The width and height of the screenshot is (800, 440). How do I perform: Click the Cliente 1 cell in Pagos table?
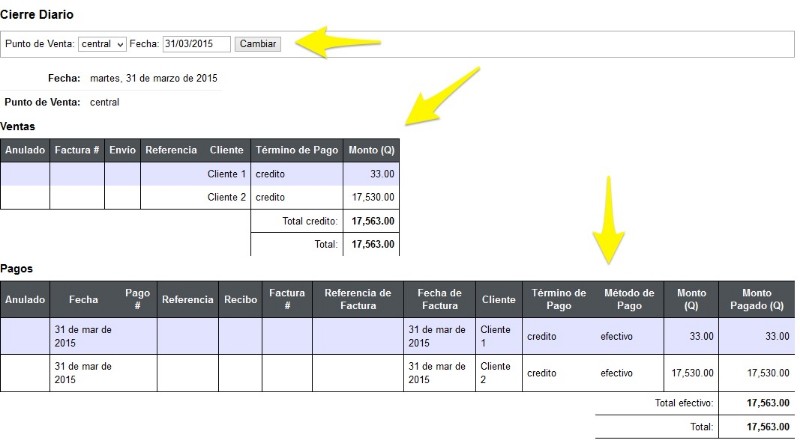tap(499, 336)
